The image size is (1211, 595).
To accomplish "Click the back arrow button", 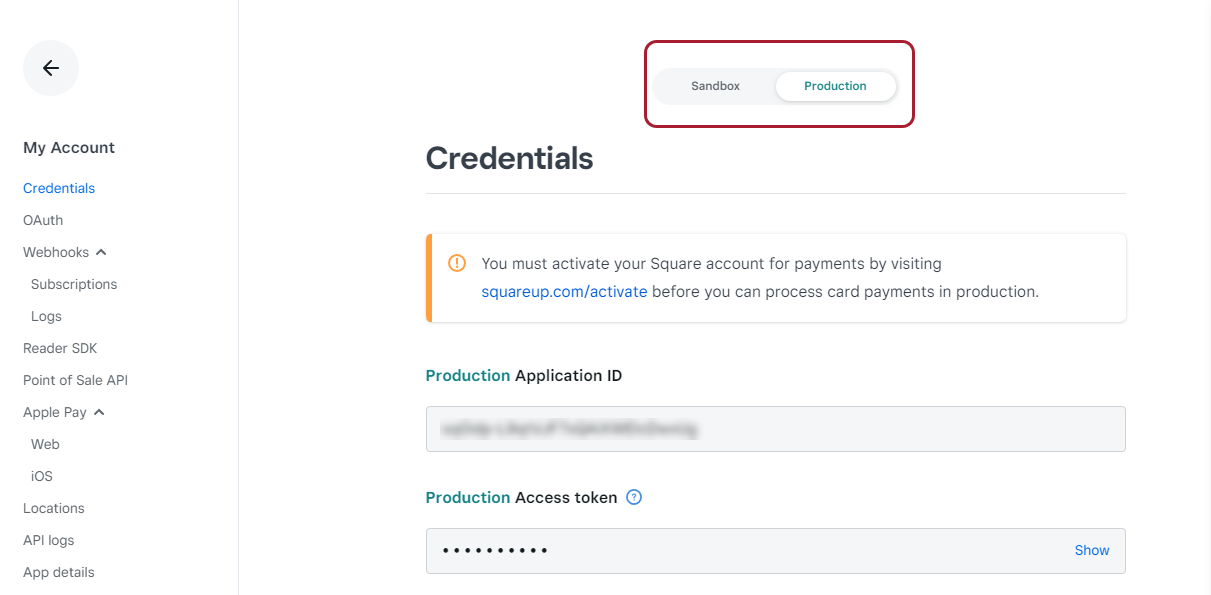I will [51, 68].
